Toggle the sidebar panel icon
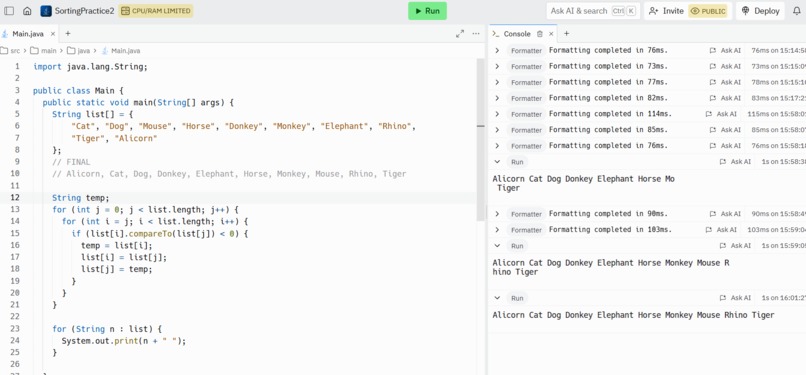Image resolution: width=806 pixels, height=375 pixels. pos(9,11)
